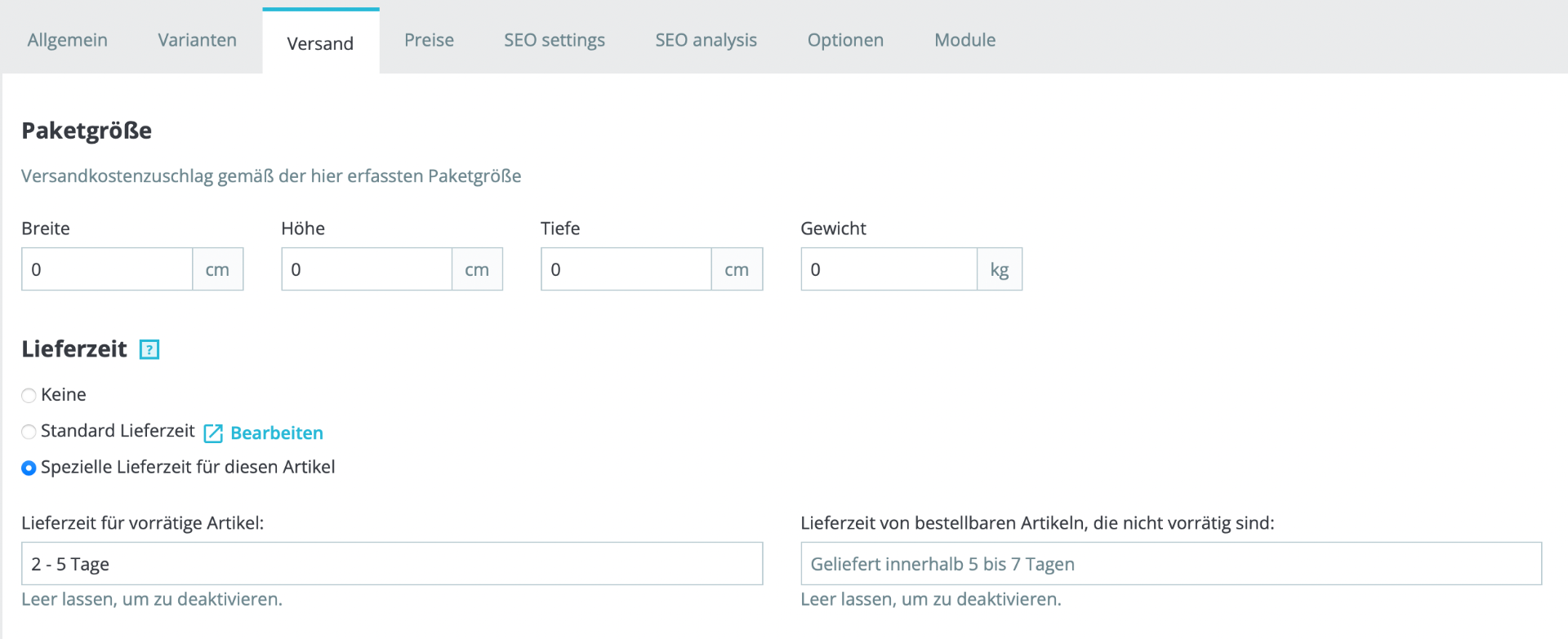Switch to the Varianten tab
Viewport: 1568px width, 639px height.
pyautogui.click(x=197, y=40)
